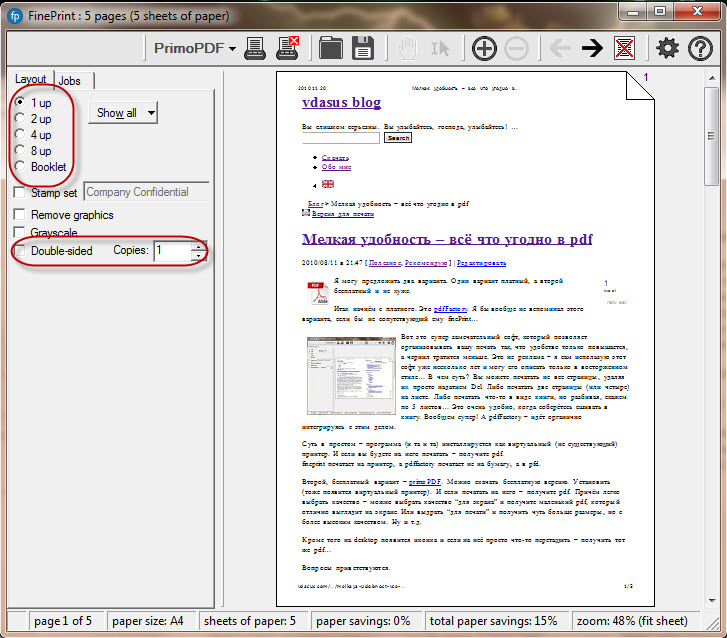
Task: Expand the Show all dropdown
Action: 123,113
